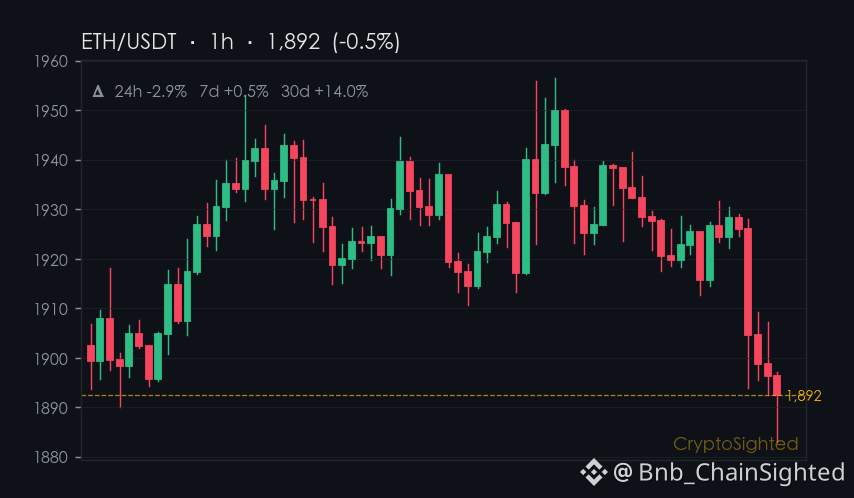This screenshot has width=854, height=498.
Task: Click the large red candle dropping from 1926
Action: [748, 282]
